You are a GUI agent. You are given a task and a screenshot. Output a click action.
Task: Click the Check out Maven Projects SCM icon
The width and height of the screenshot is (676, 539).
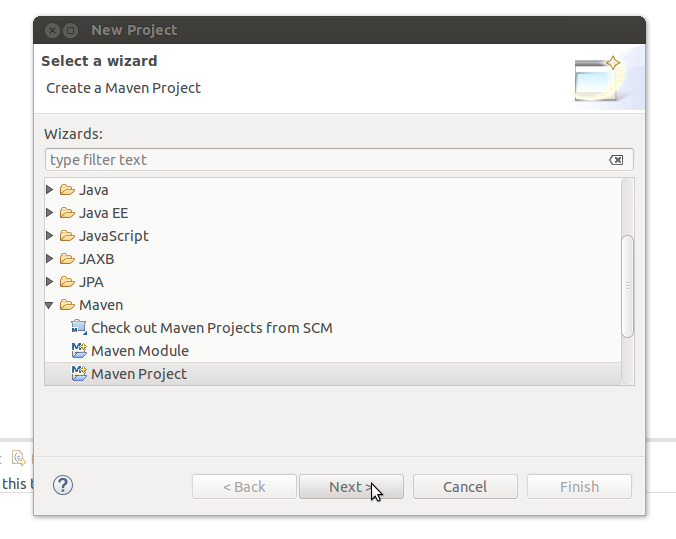(79, 328)
